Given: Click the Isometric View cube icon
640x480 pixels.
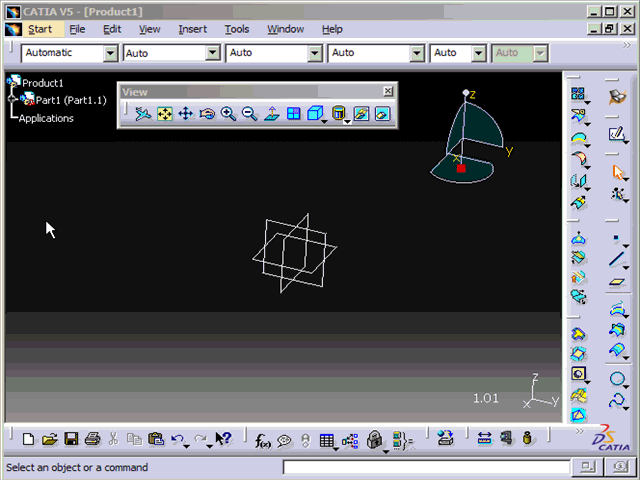Looking at the screenshot, I should point(315,113).
